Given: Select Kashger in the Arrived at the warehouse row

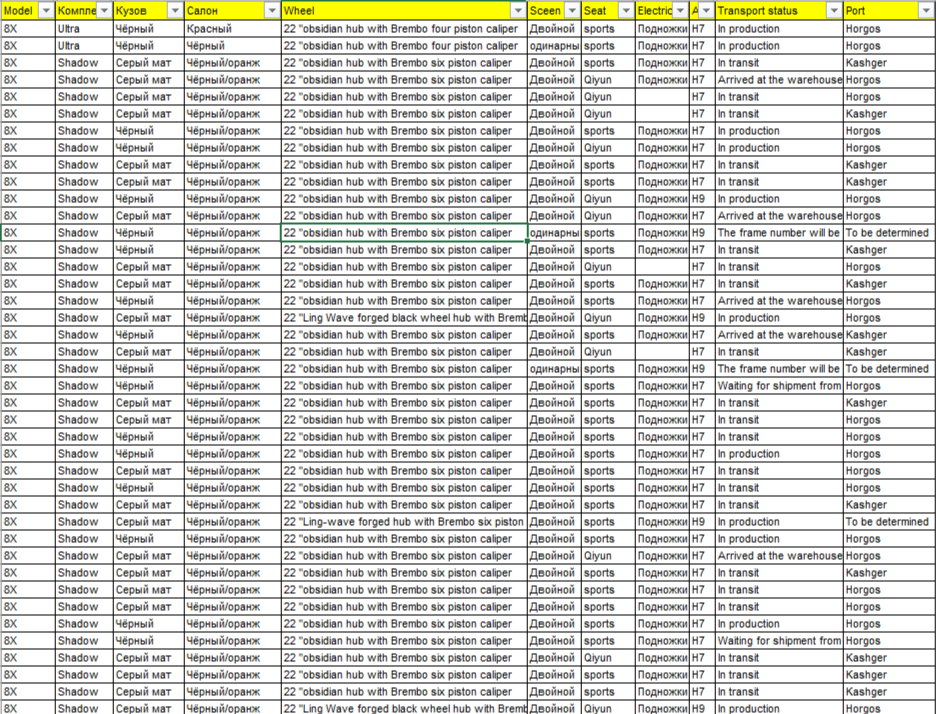Looking at the screenshot, I should [x=889, y=335].
